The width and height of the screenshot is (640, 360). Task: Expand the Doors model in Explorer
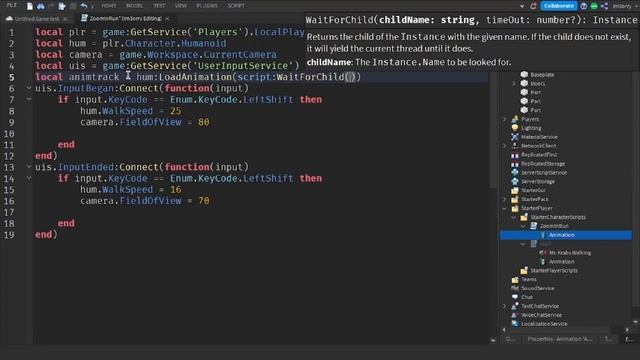click(514, 83)
